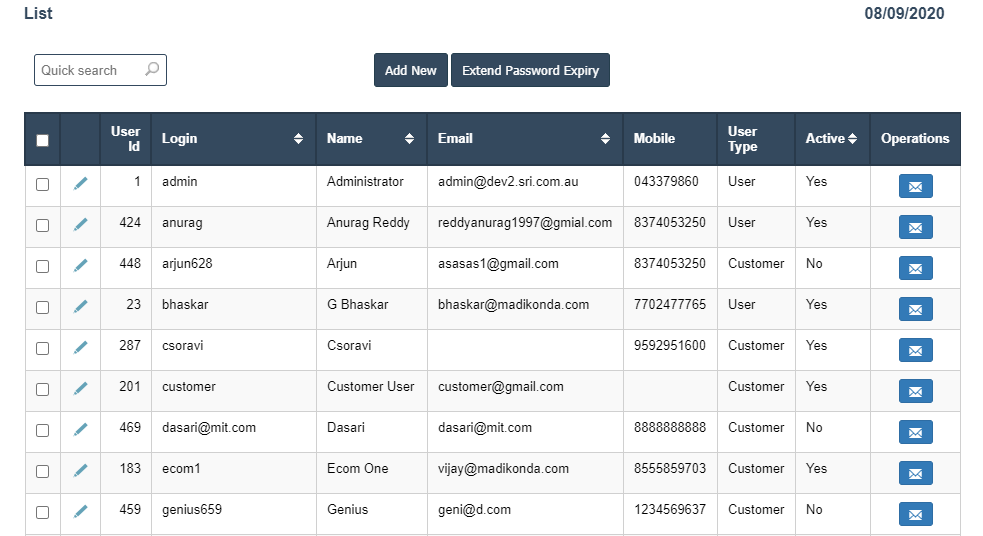Click envelope icon in csoravi row

(x=915, y=350)
